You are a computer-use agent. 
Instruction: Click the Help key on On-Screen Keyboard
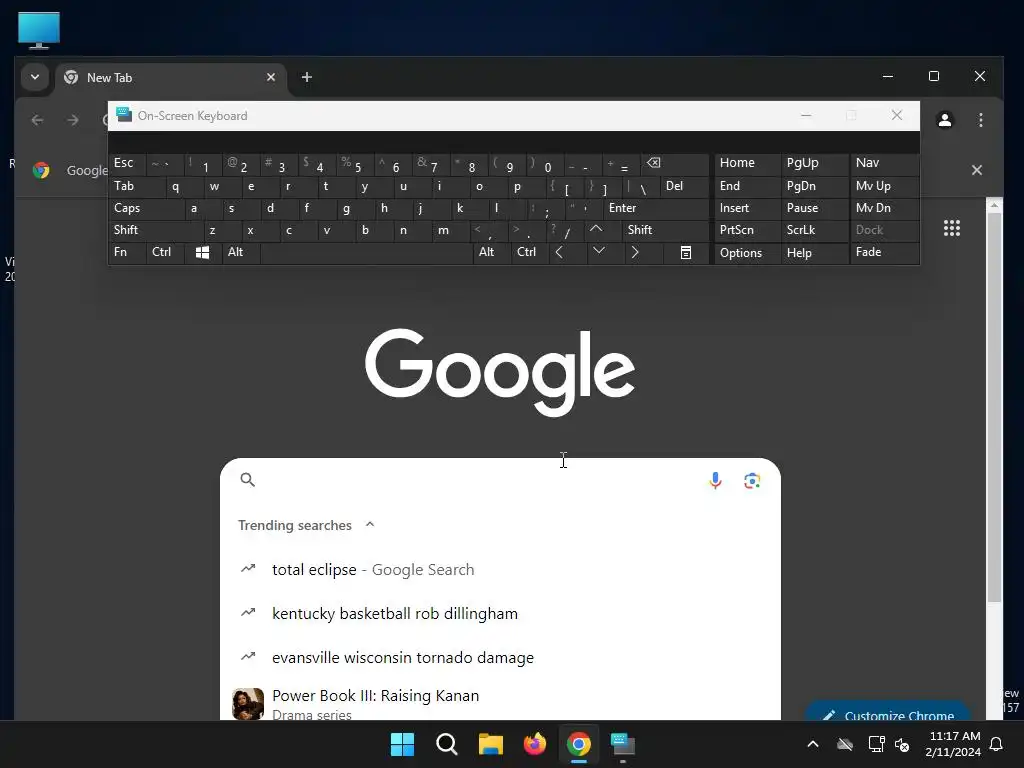point(815,253)
